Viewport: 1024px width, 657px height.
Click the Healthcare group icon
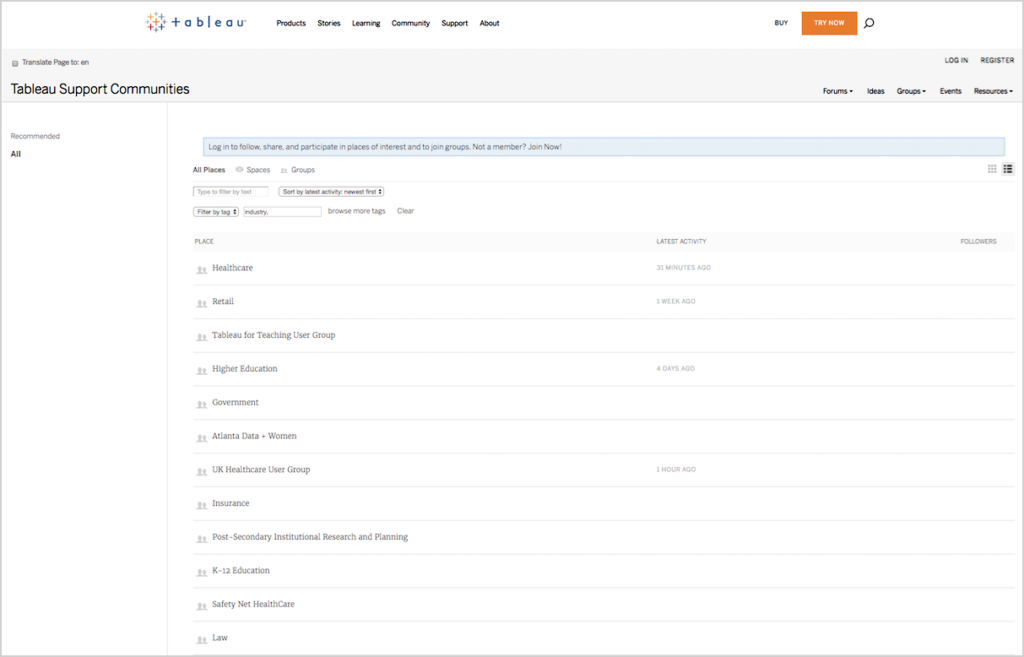[201, 269]
